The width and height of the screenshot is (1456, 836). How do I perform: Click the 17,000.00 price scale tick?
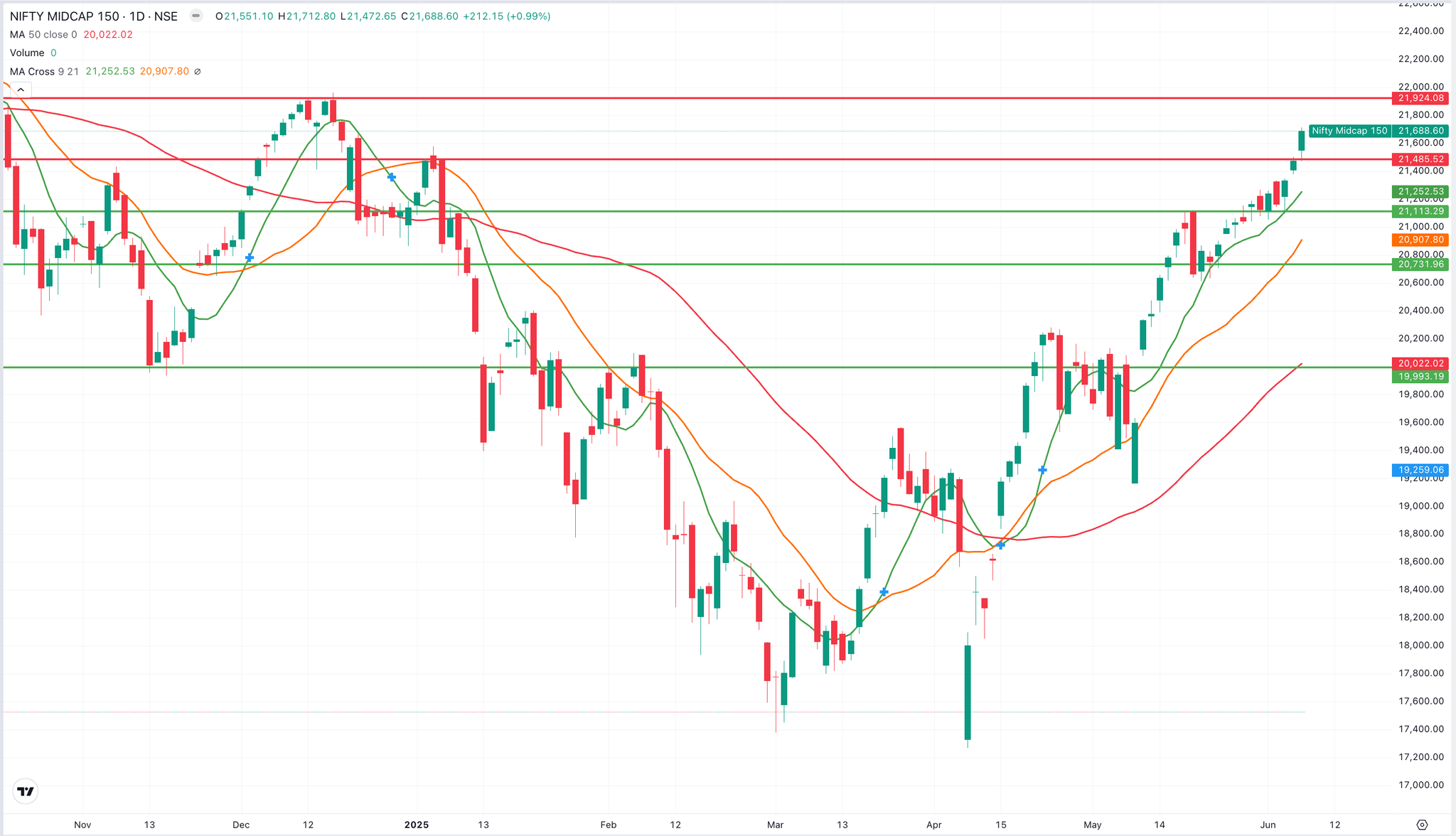pos(1420,785)
